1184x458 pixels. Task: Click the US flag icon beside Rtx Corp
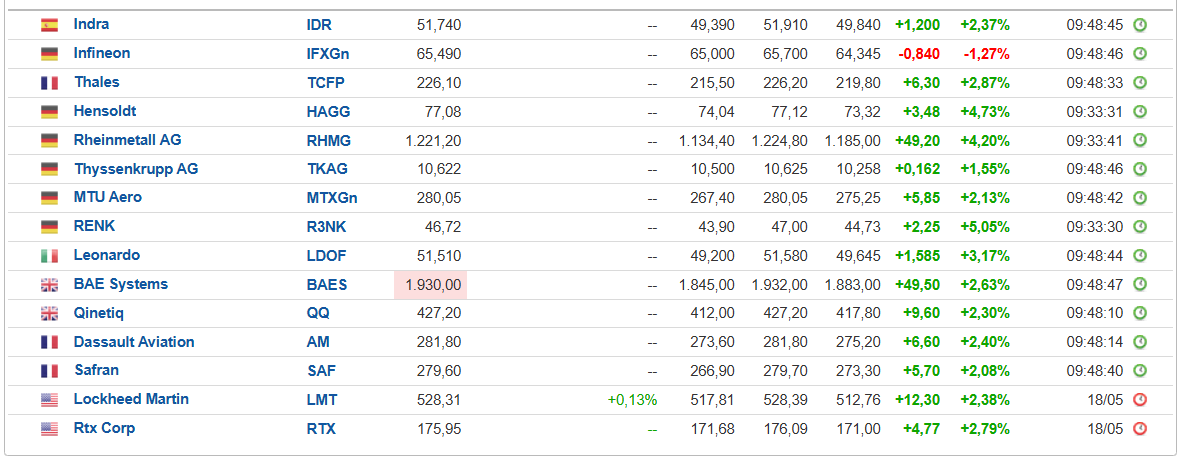(50, 429)
